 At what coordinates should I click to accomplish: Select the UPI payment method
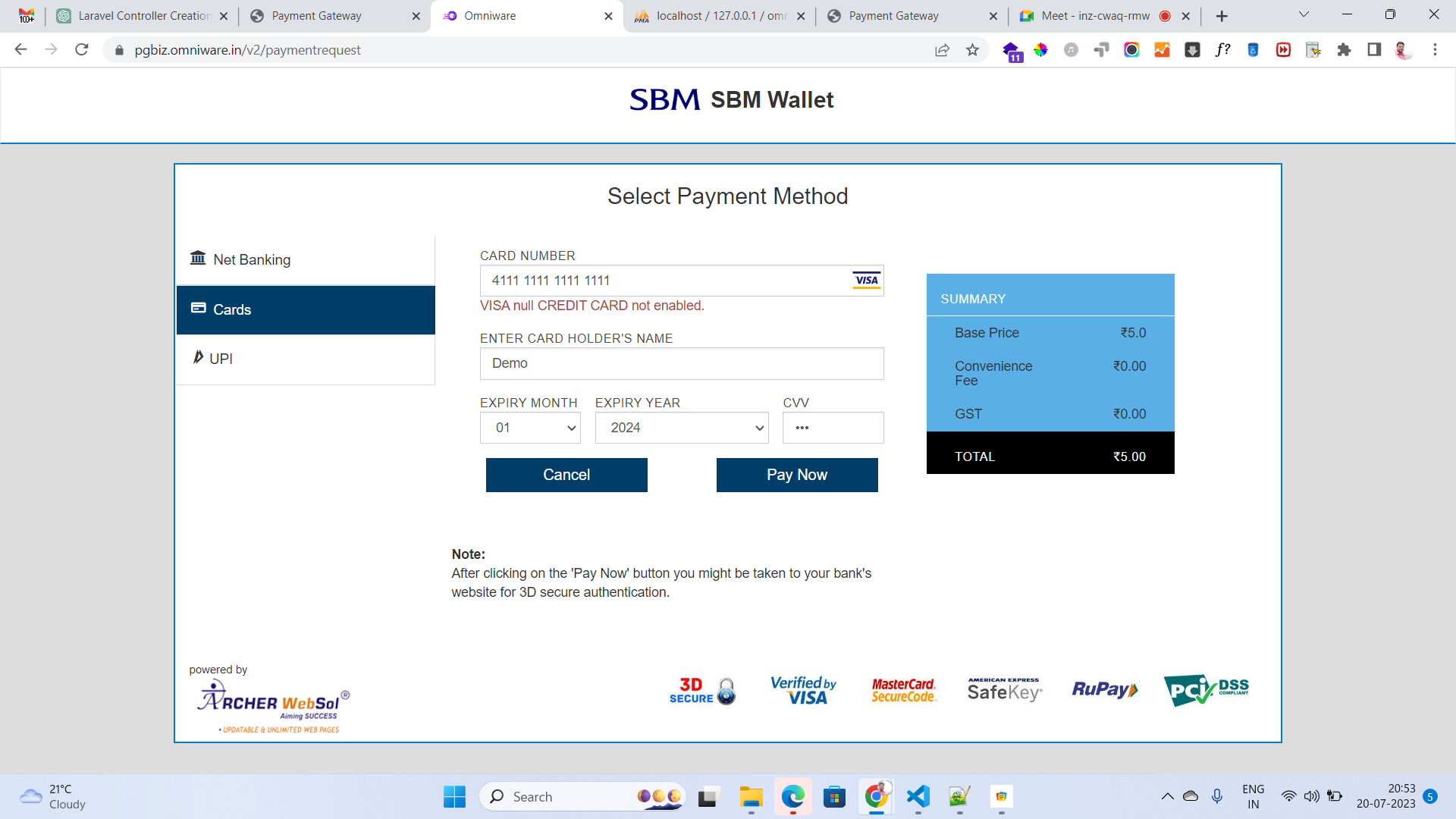coord(306,359)
